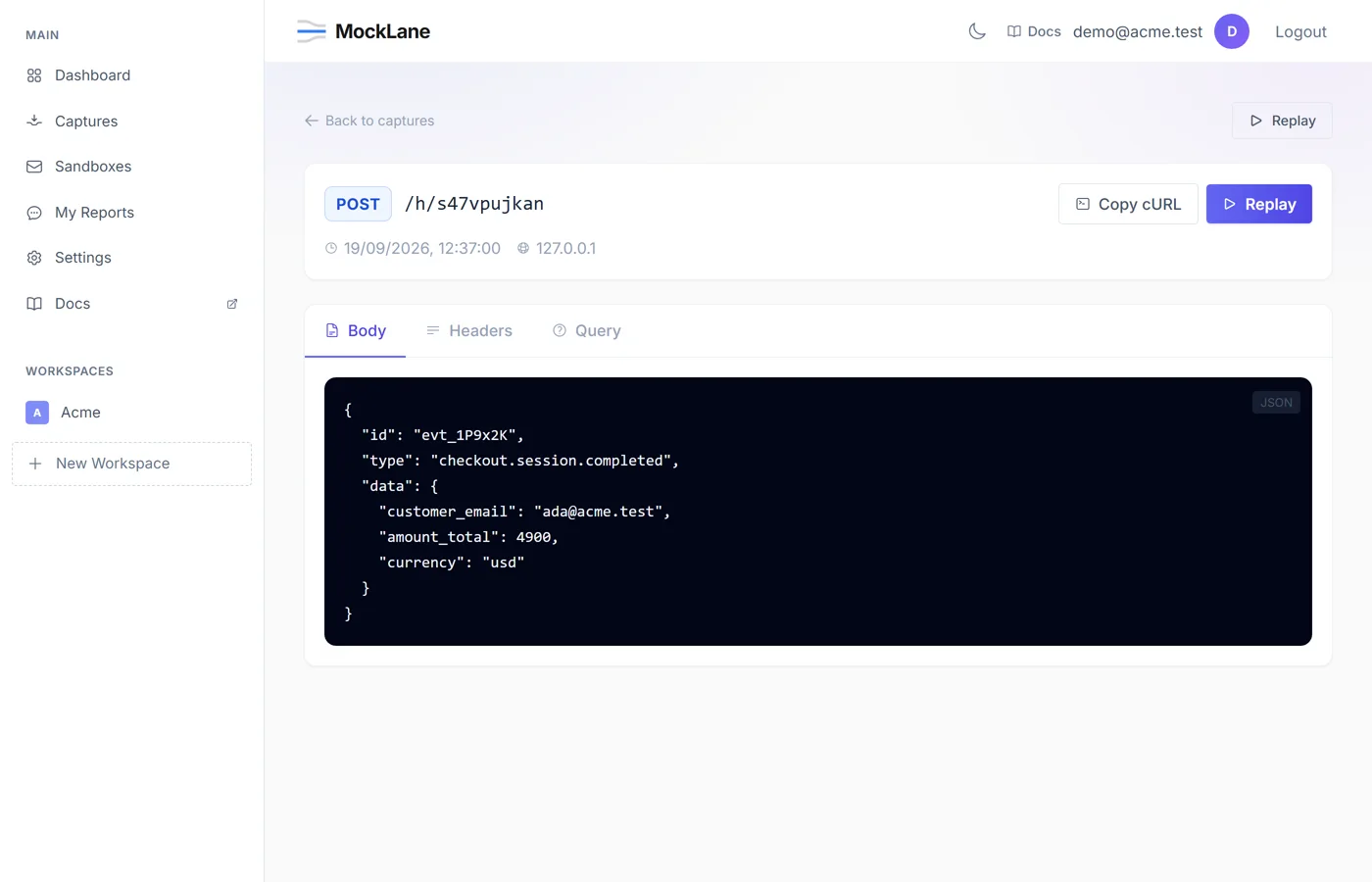The height and width of the screenshot is (882, 1372).
Task: Click play icon in purple Replay button
Action: [x=1230, y=204]
